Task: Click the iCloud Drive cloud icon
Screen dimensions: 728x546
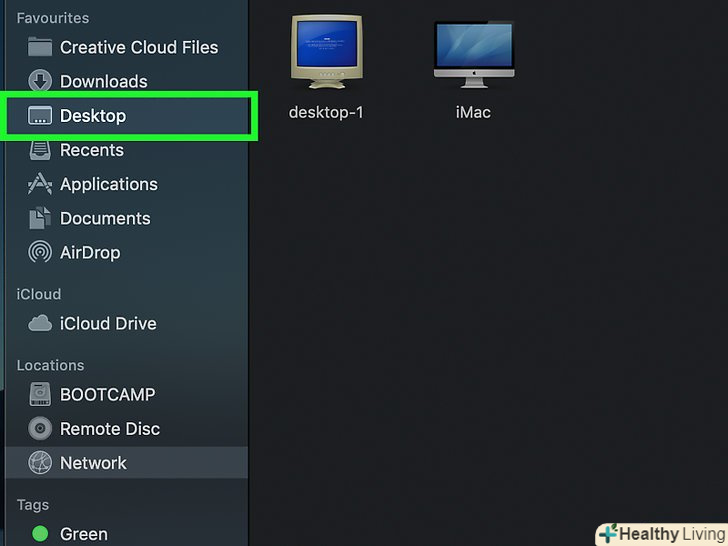Action: coord(40,323)
